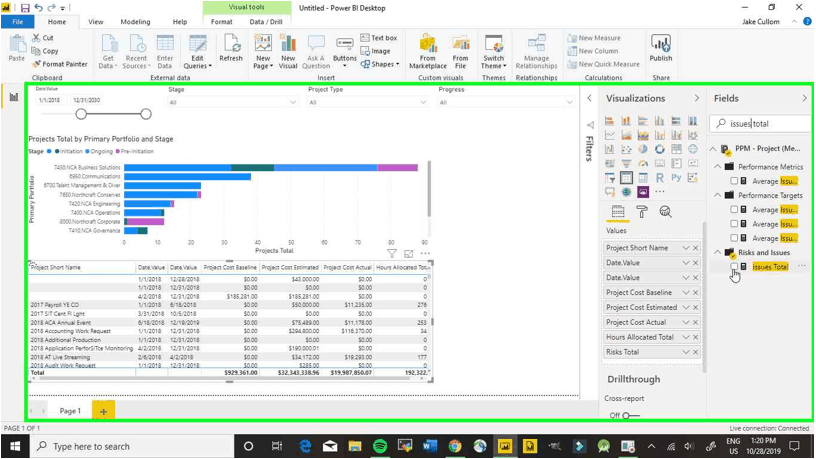Choose the matrix visual
This screenshot has width=816, height=459.
click(643, 178)
